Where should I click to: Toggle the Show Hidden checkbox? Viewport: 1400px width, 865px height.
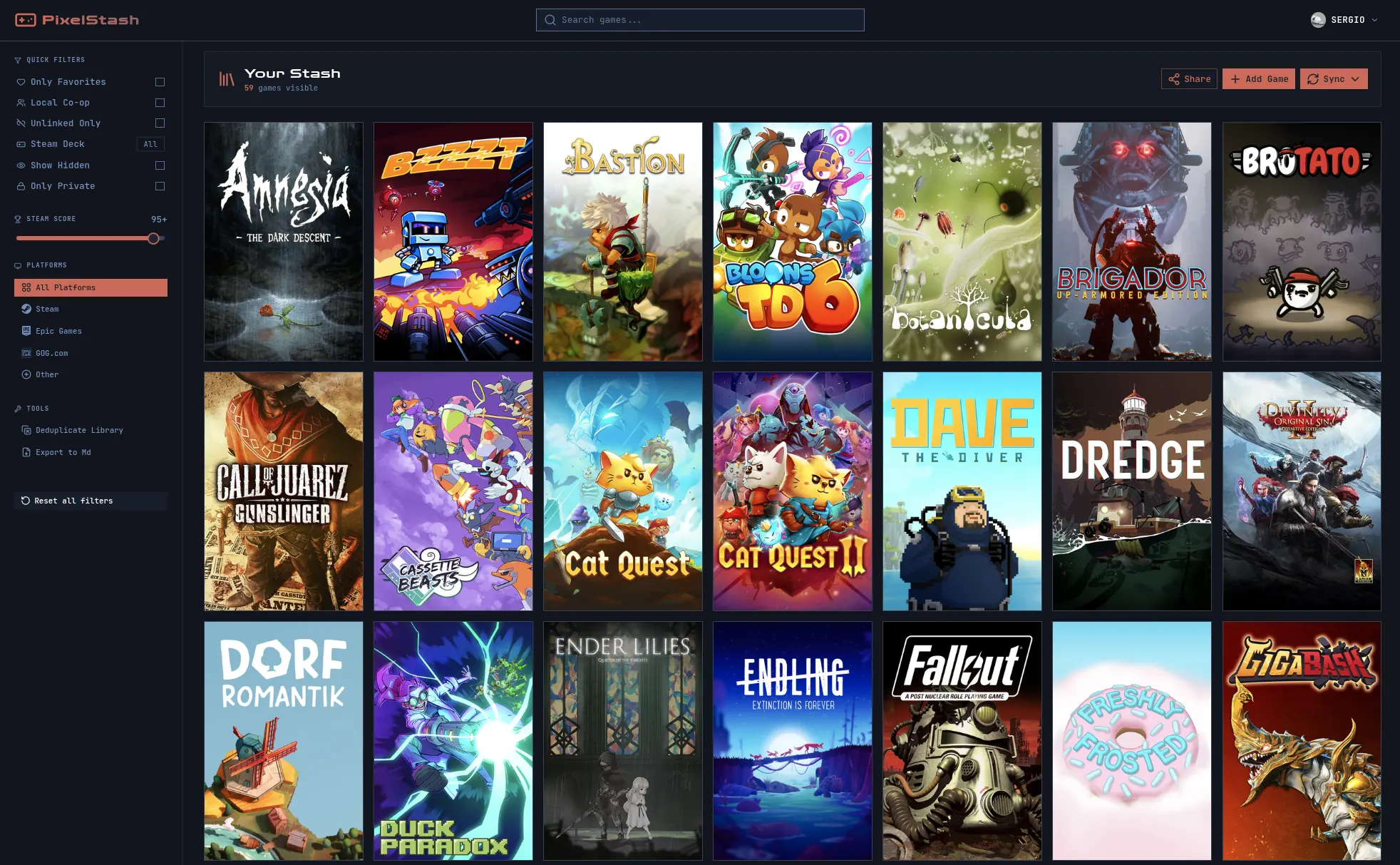160,165
